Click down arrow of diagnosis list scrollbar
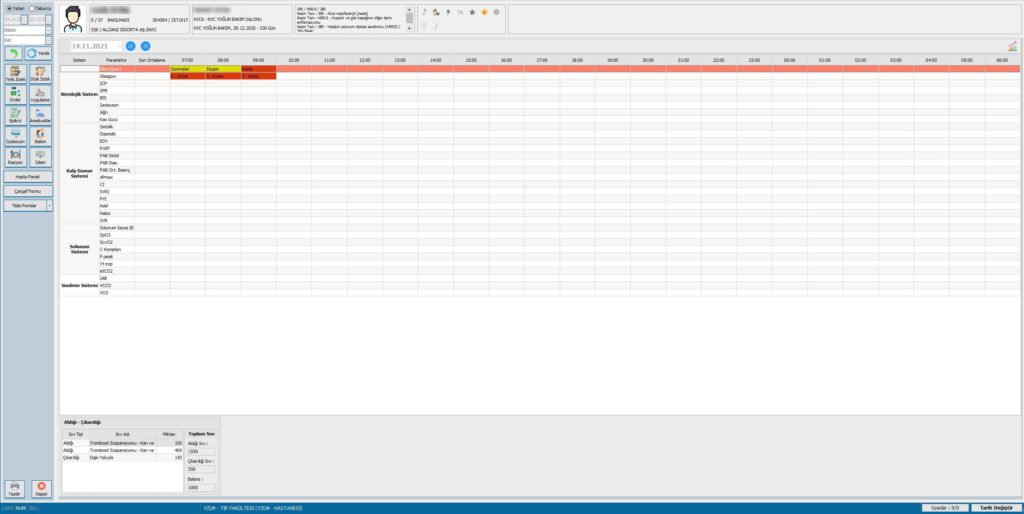 click(x=409, y=29)
